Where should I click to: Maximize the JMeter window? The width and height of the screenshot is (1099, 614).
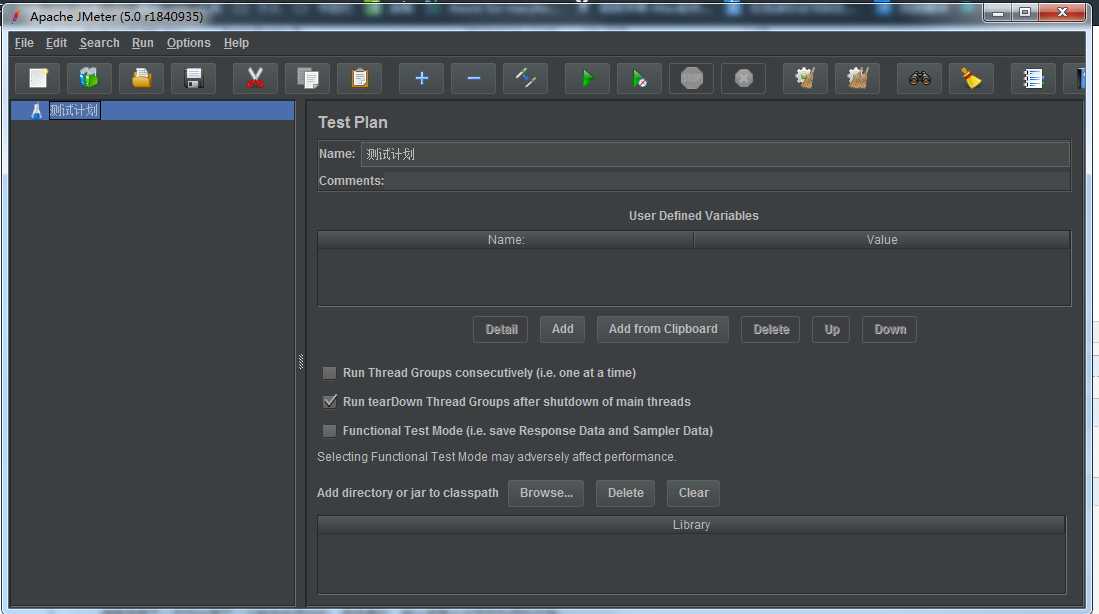(1025, 13)
